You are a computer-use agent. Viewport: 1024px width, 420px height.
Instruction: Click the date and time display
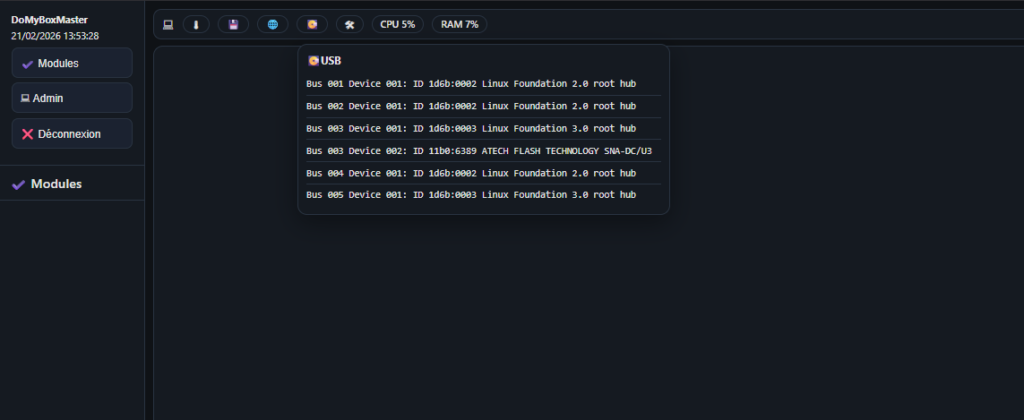[55, 35]
